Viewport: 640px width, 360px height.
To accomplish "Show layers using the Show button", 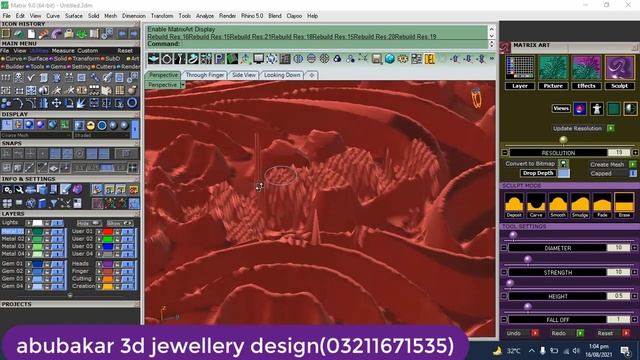I will pyautogui.click(x=120, y=223).
